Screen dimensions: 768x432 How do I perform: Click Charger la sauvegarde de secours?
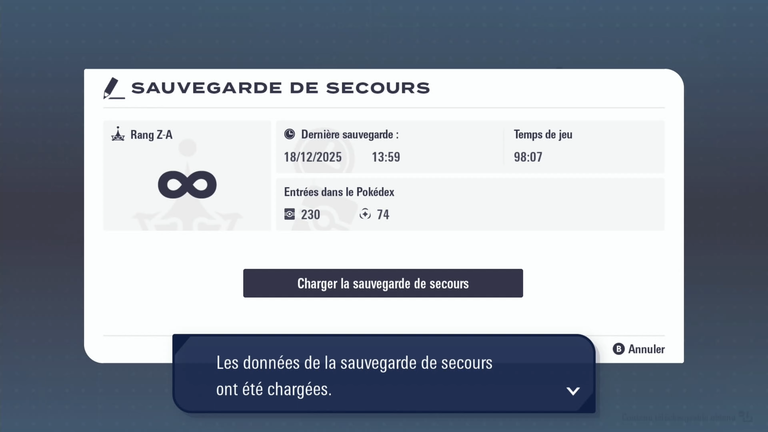point(383,283)
